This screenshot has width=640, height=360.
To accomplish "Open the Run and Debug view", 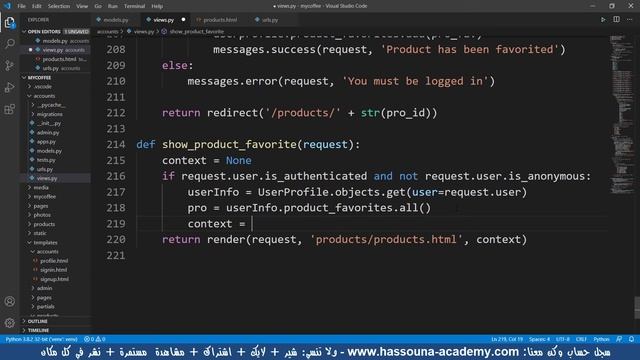I will (9, 87).
